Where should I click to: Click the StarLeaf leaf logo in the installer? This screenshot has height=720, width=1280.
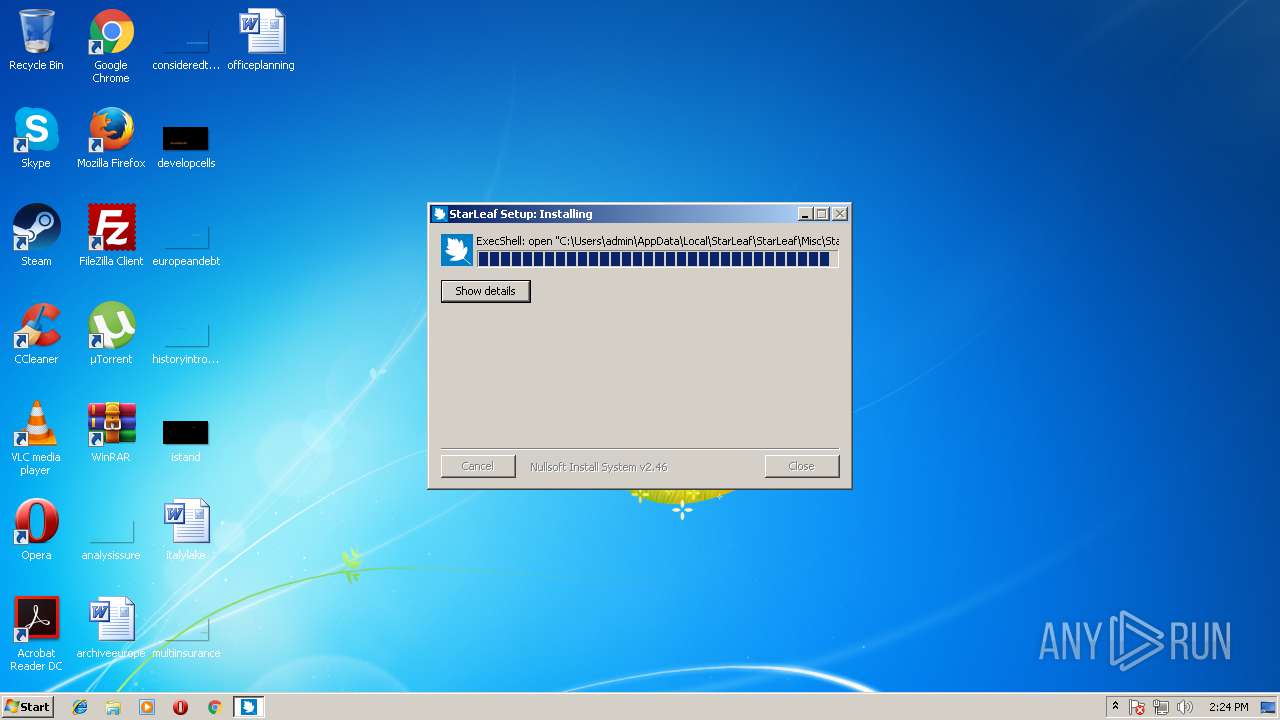click(x=457, y=250)
